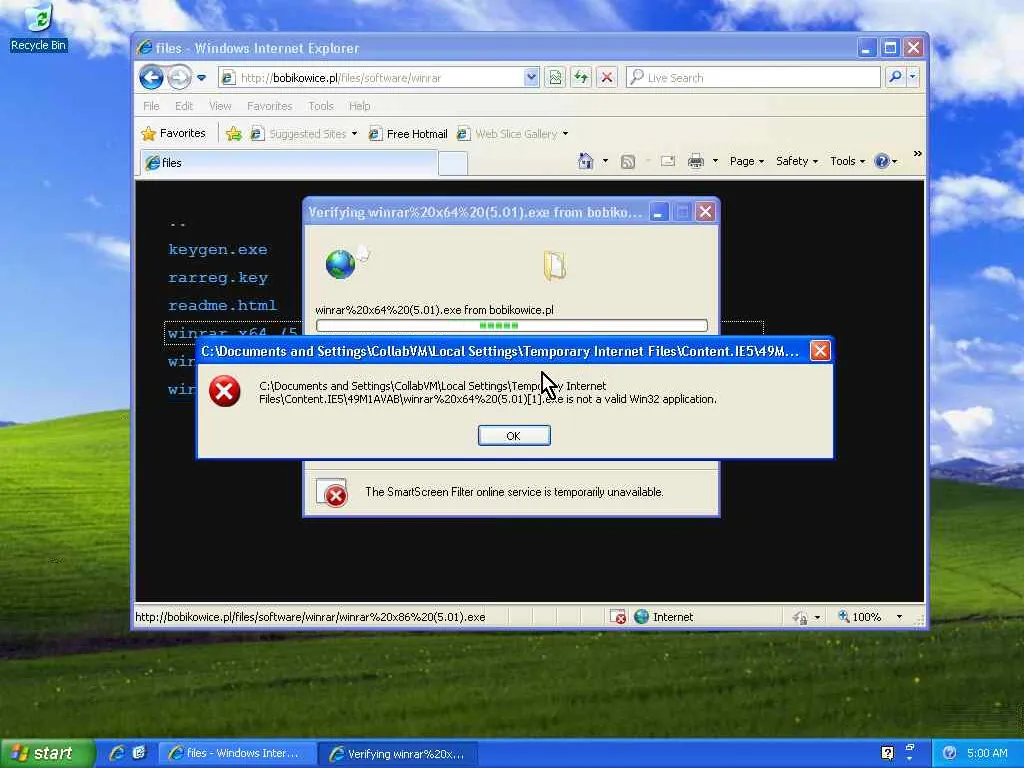Open the Tools menu in the menu bar
Screen dimensions: 1024x768
tap(321, 106)
